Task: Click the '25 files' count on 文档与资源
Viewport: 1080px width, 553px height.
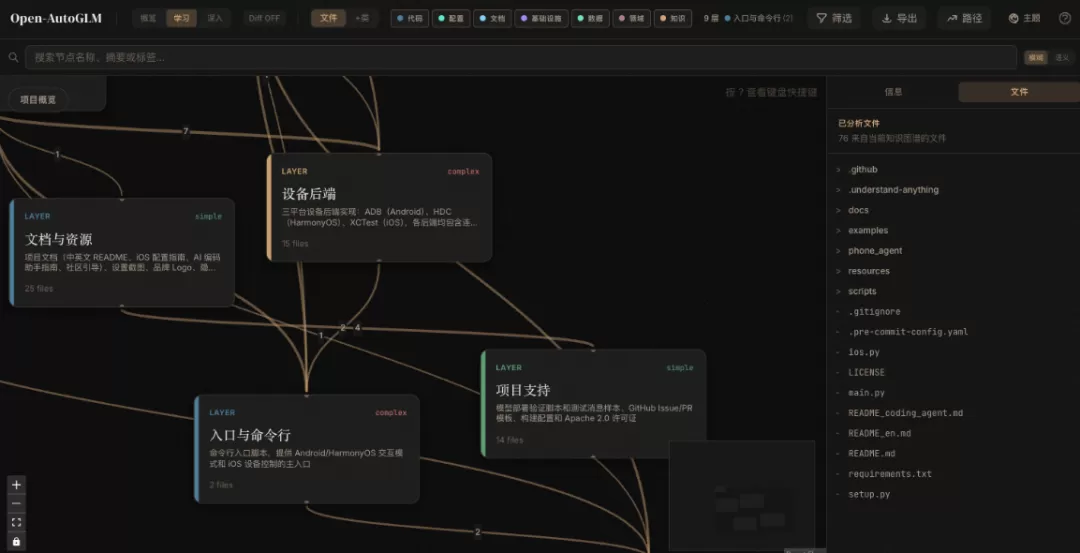Action: tap(39, 289)
